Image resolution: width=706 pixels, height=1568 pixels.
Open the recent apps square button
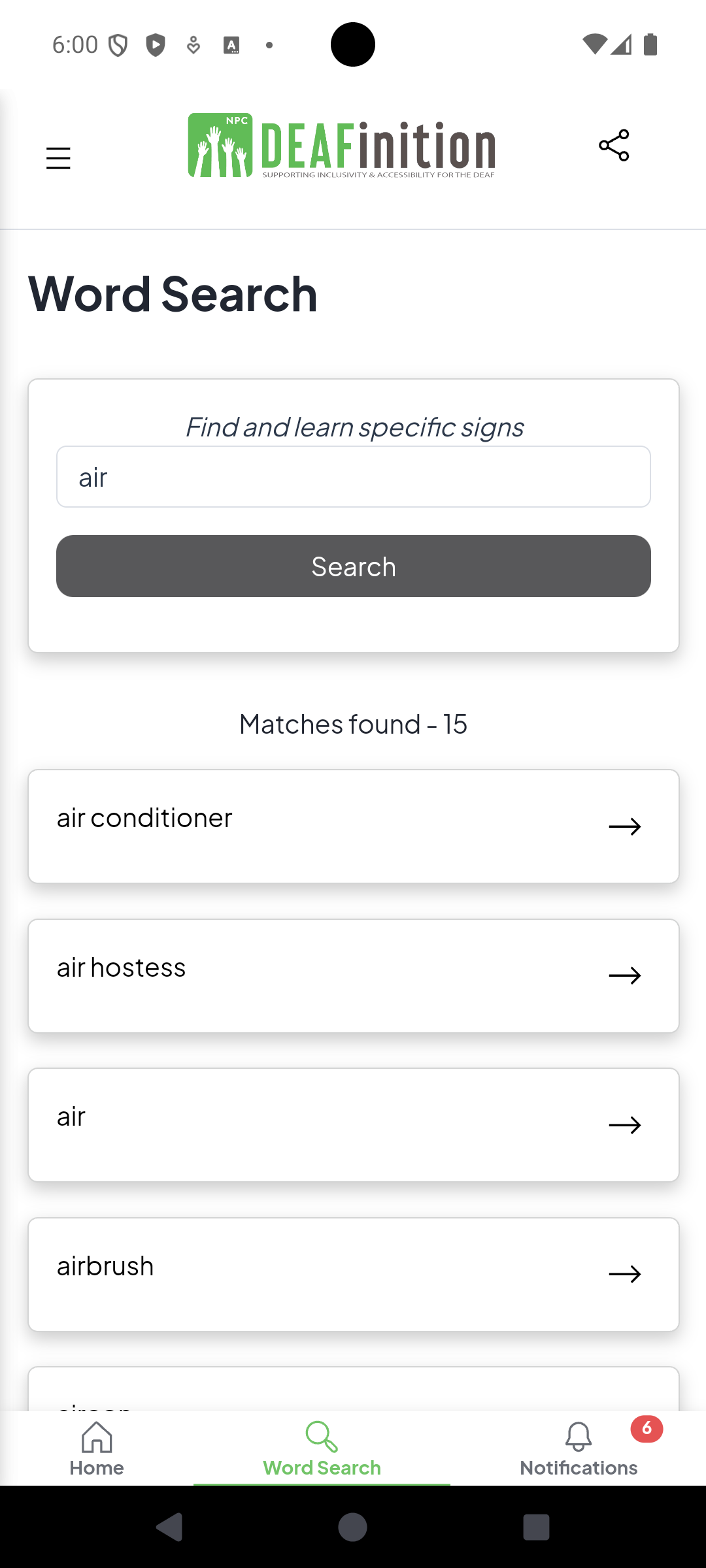click(536, 1527)
